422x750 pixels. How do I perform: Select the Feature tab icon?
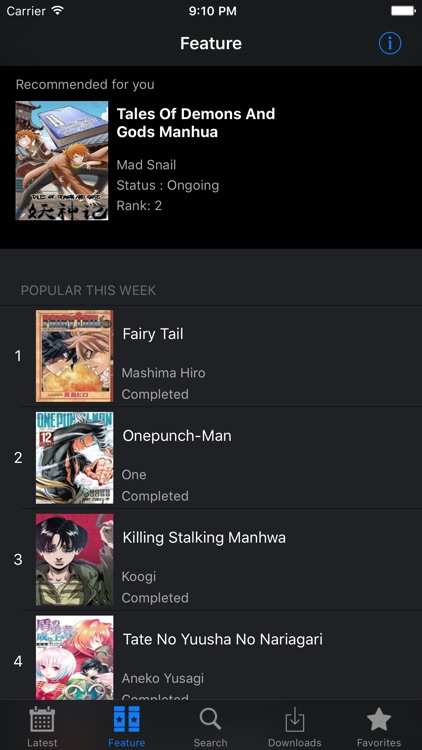click(x=127, y=719)
